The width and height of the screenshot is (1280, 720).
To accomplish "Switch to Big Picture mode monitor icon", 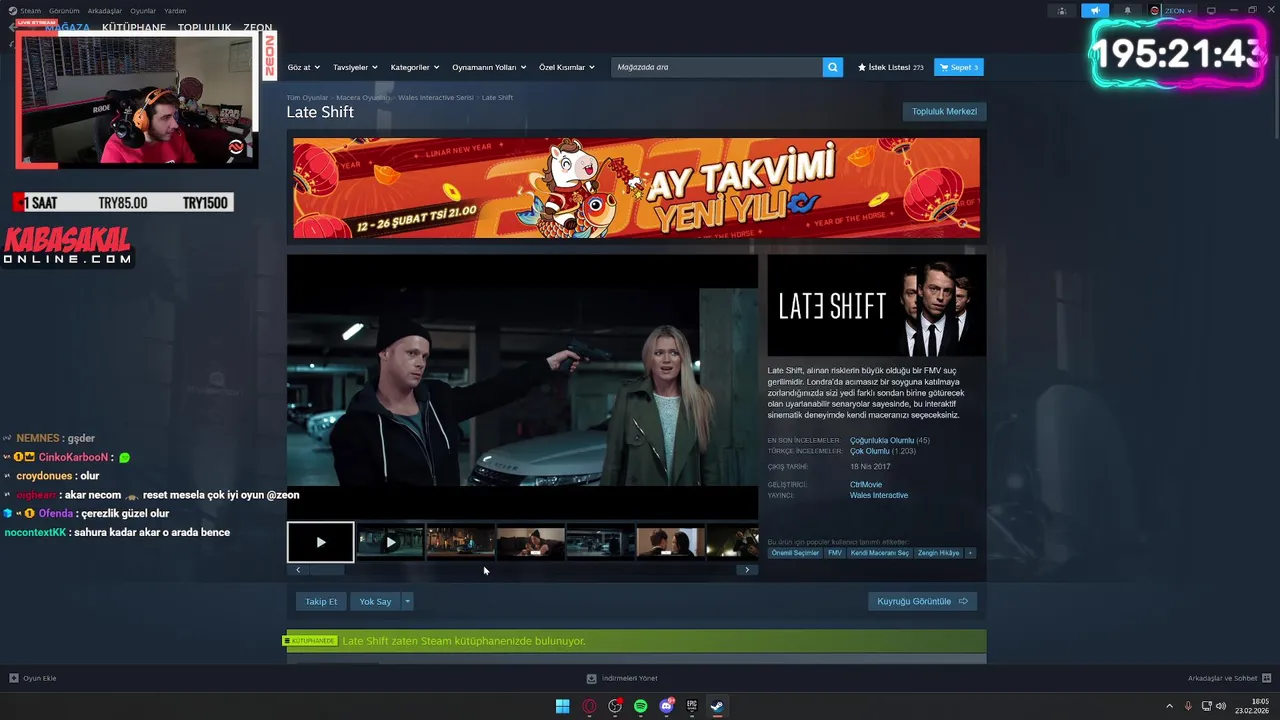I will point(1211,11).
